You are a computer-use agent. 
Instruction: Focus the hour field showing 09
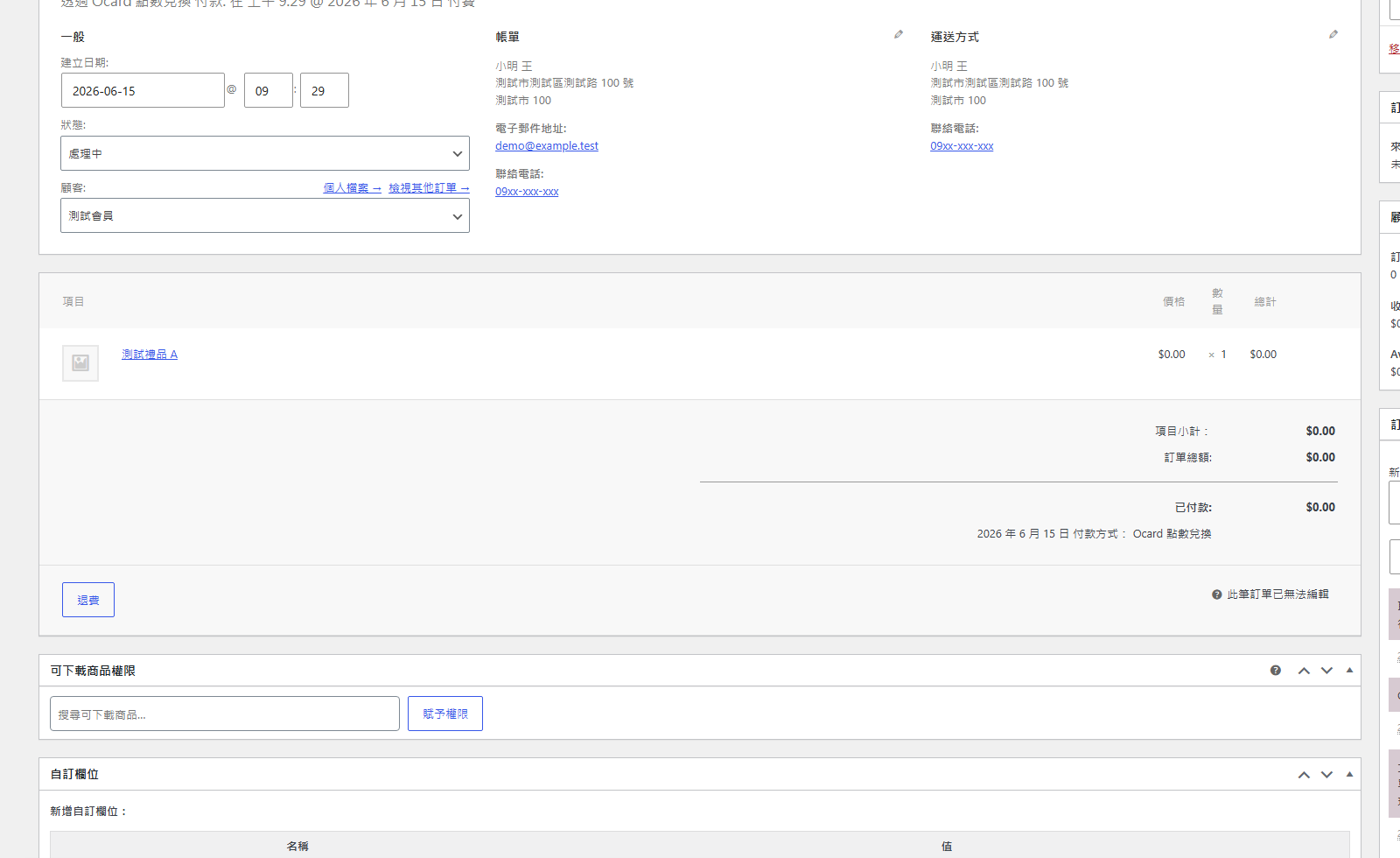(269, 90)
